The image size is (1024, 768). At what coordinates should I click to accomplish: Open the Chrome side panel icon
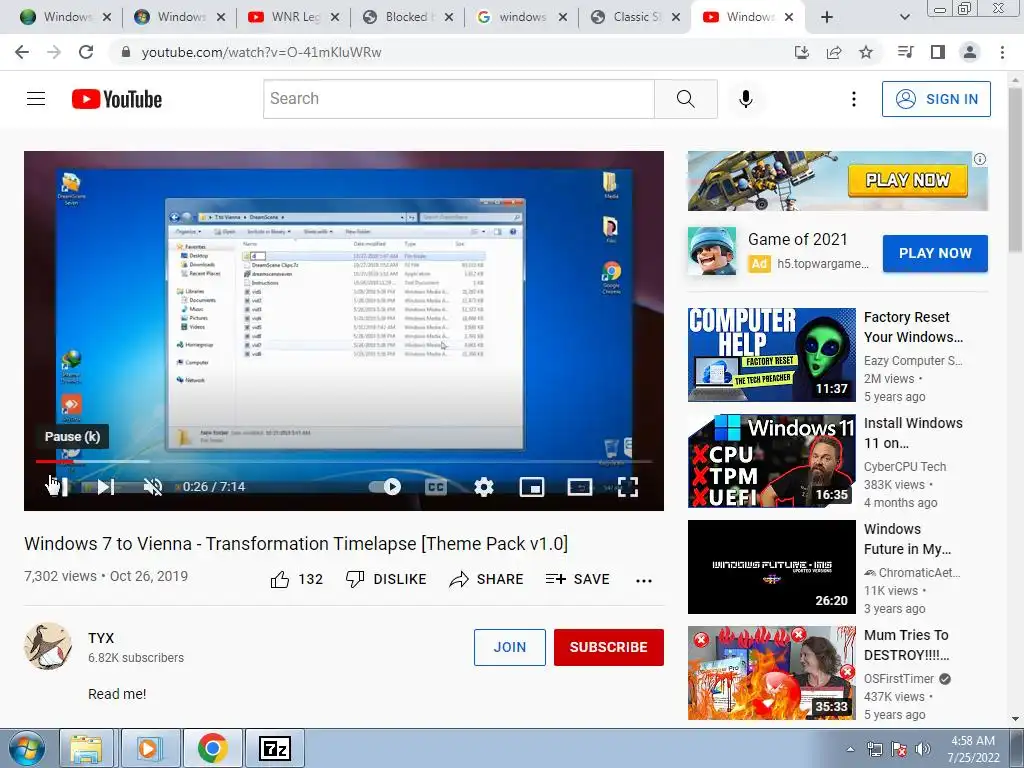click(938, 52)
